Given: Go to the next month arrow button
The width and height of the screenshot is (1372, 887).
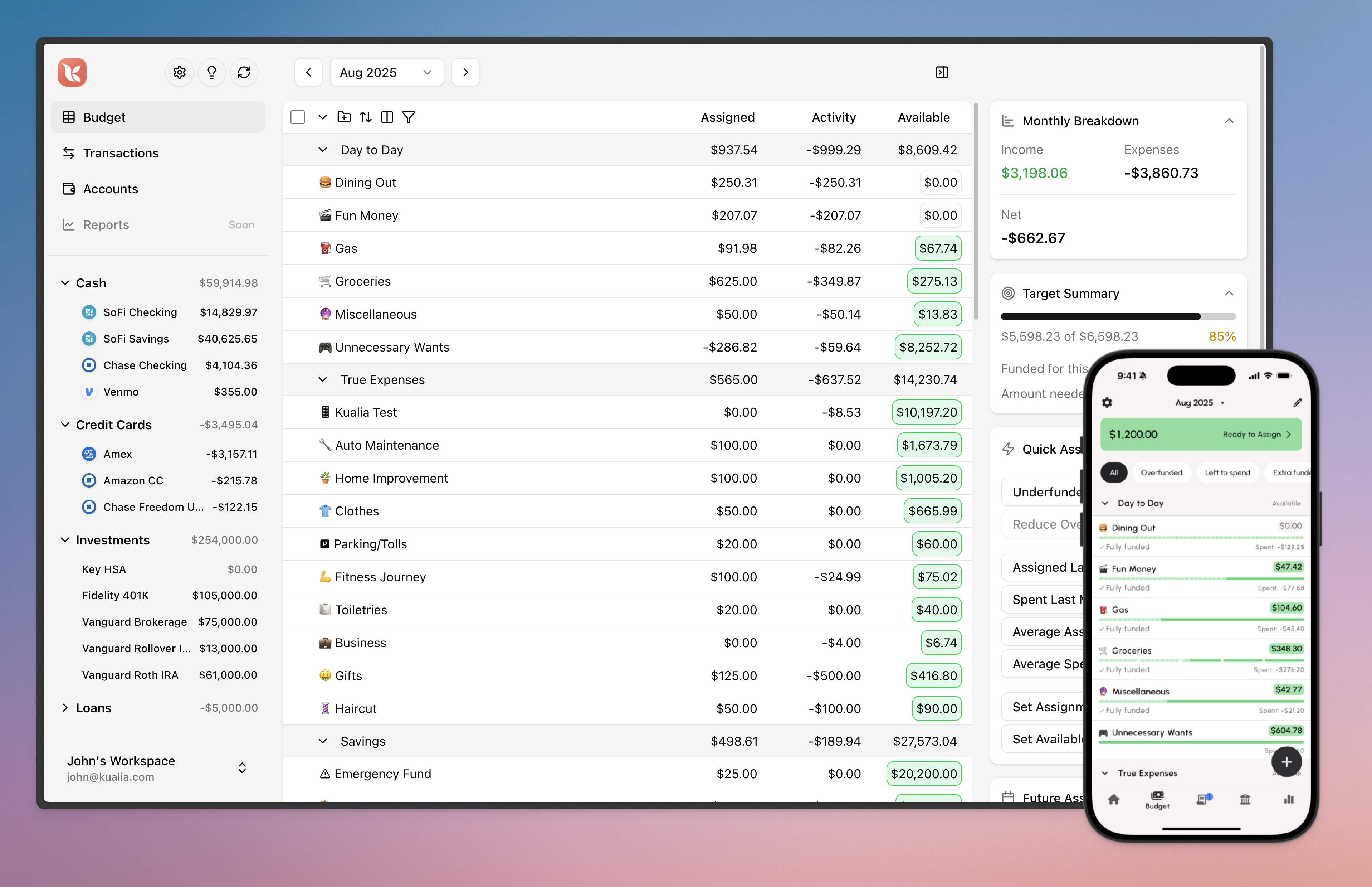Looking at the screenshot, I should [465, 73].
